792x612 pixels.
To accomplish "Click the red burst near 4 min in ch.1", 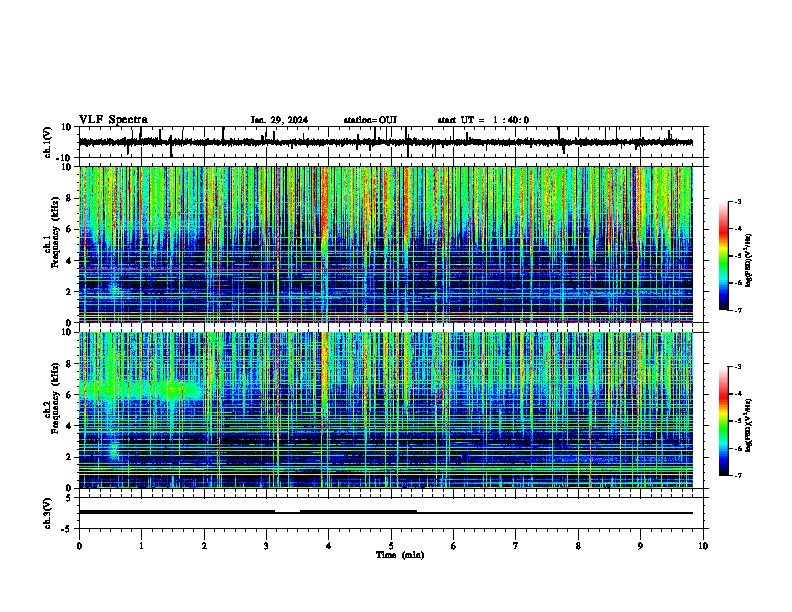I will point(324,205).
